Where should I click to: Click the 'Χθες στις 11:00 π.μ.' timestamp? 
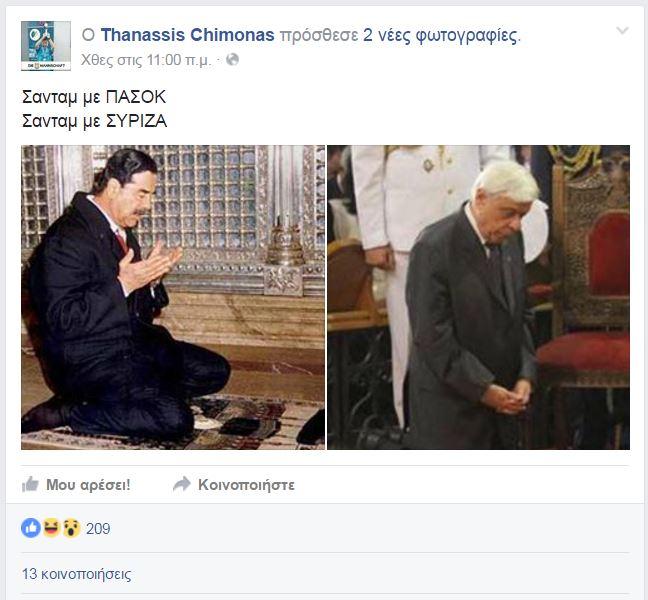tap(146, 60)
